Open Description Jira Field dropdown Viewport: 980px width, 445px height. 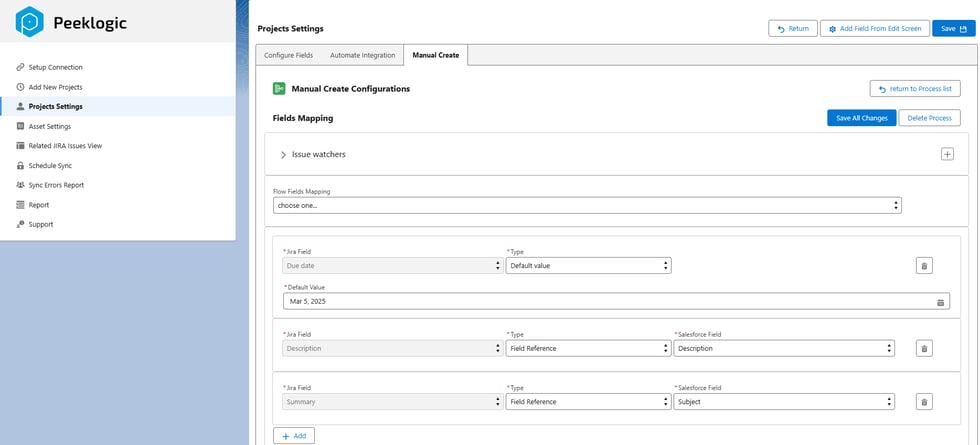[392, 349]
